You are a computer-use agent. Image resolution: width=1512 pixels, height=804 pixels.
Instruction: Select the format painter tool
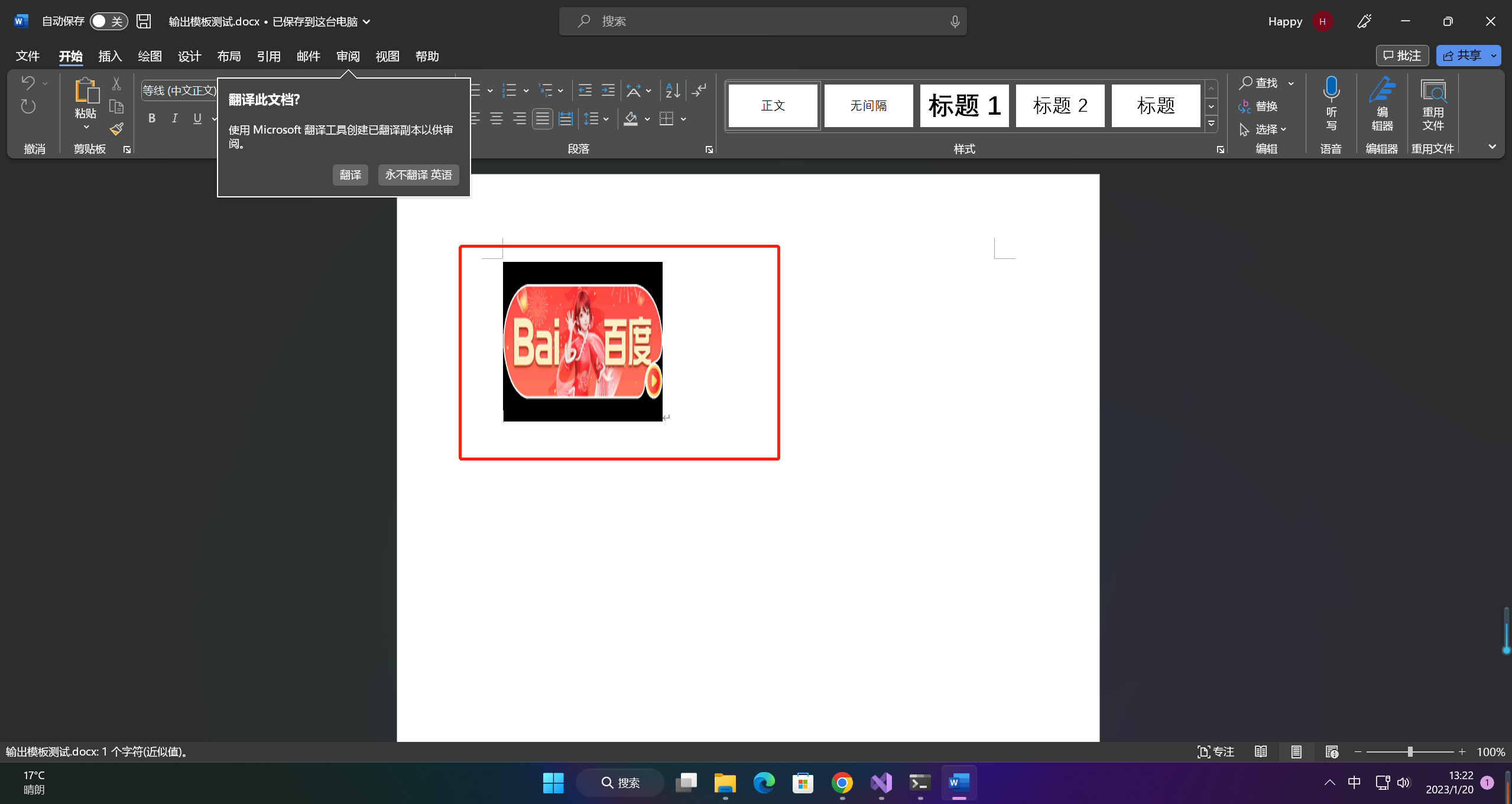116,128
